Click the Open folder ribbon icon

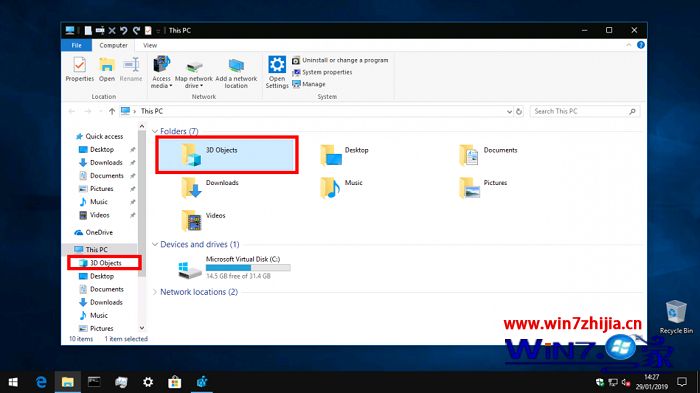[x=107, y=69]
